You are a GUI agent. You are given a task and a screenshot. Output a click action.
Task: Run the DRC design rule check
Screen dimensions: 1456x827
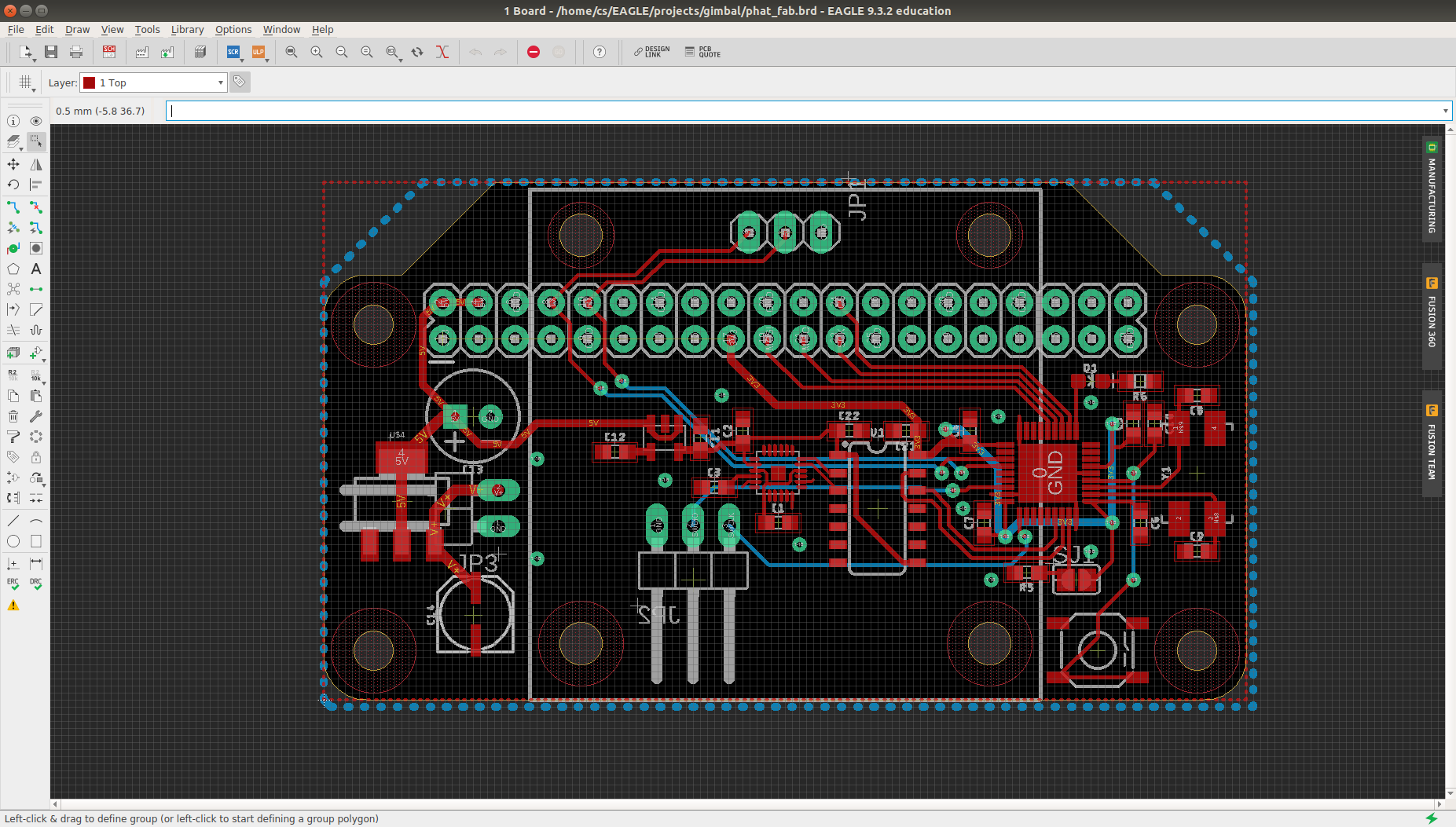[36, 584]
